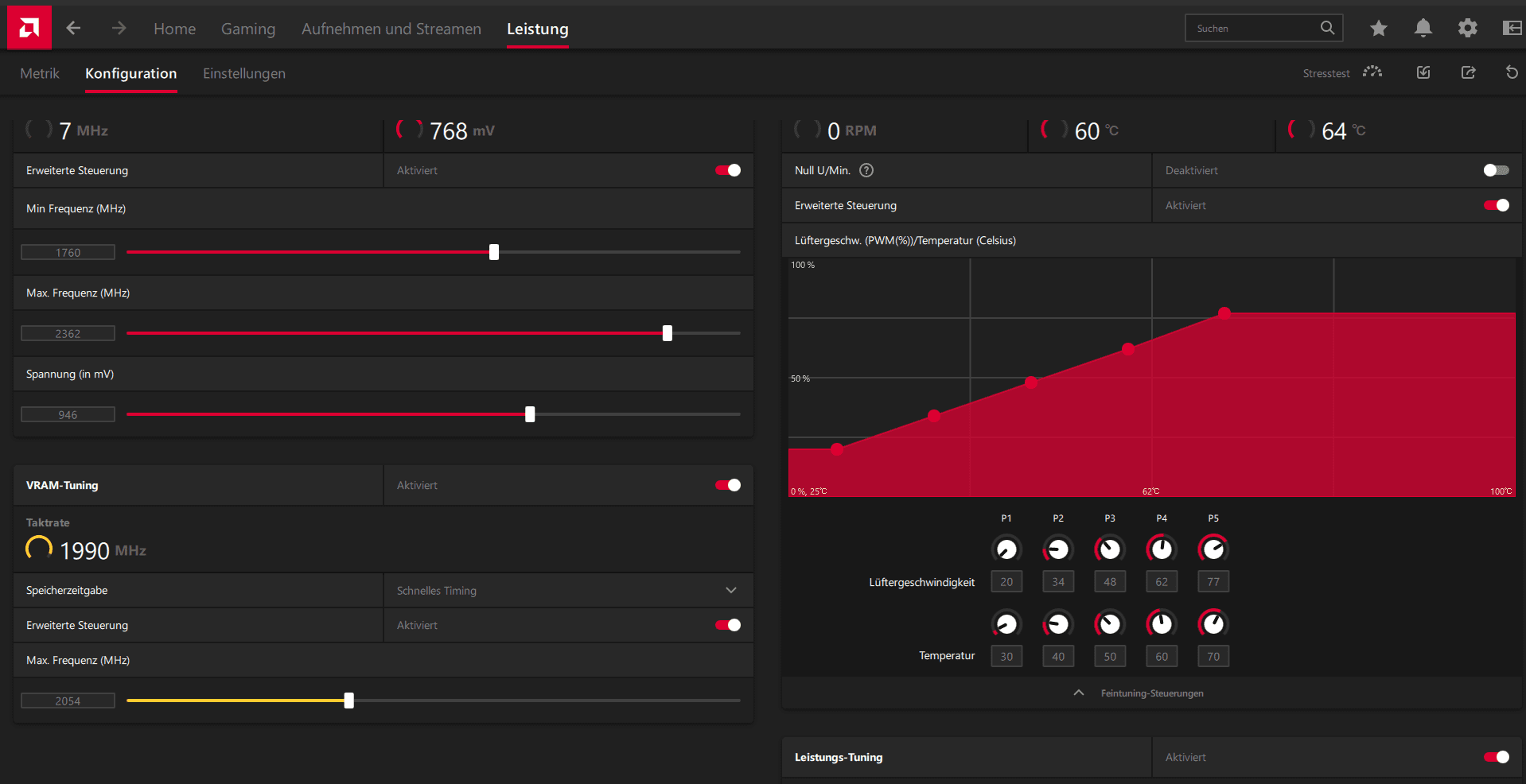The image size is (1526, 784).
Task: Open settings gear icon
Action: click(1468, 29)
